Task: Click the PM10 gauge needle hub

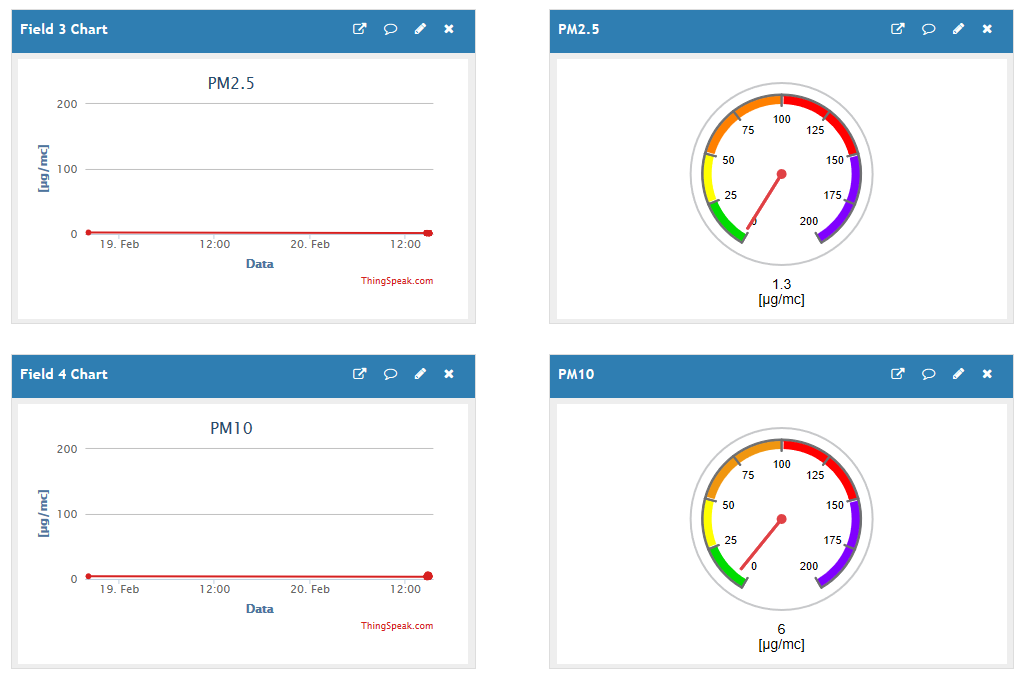Action: (x=782, y=519)
